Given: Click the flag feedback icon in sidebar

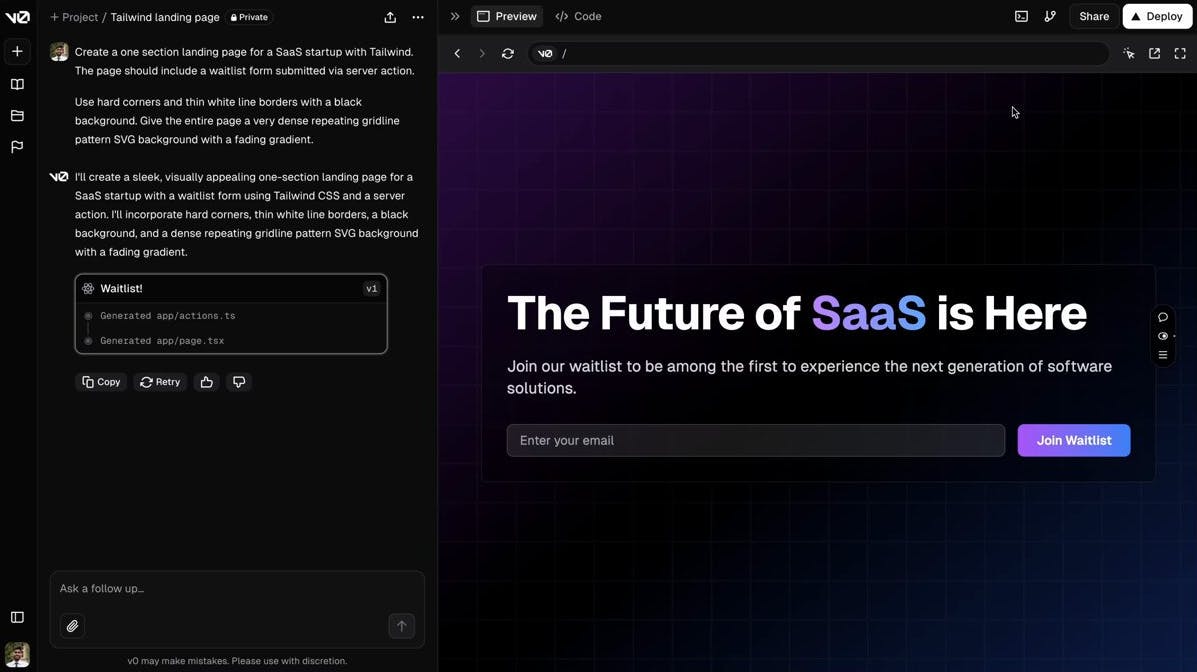Looking at the screenshot, I should click(17, 147).
